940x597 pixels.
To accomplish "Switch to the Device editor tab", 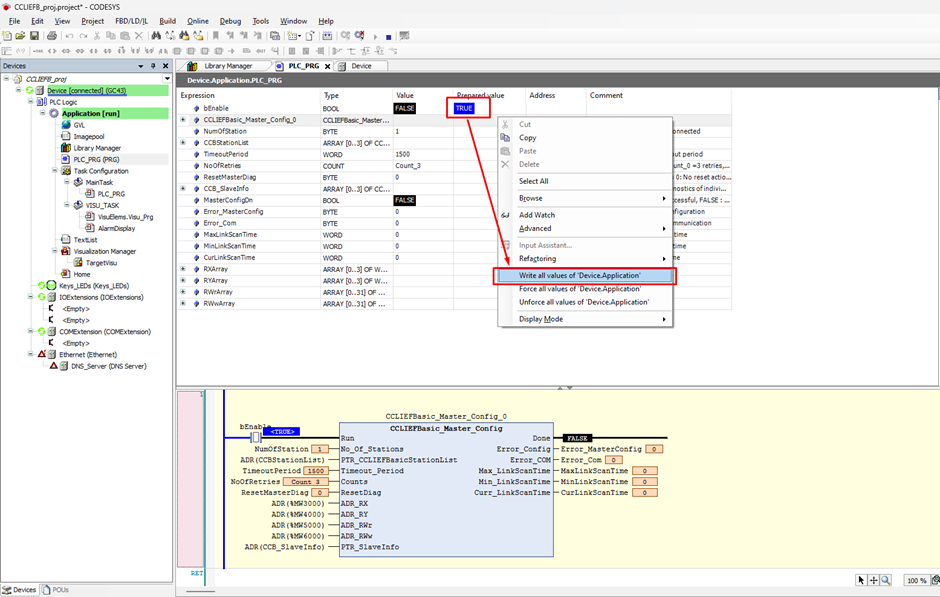I will pyautogui.click(x=361, y=66).
